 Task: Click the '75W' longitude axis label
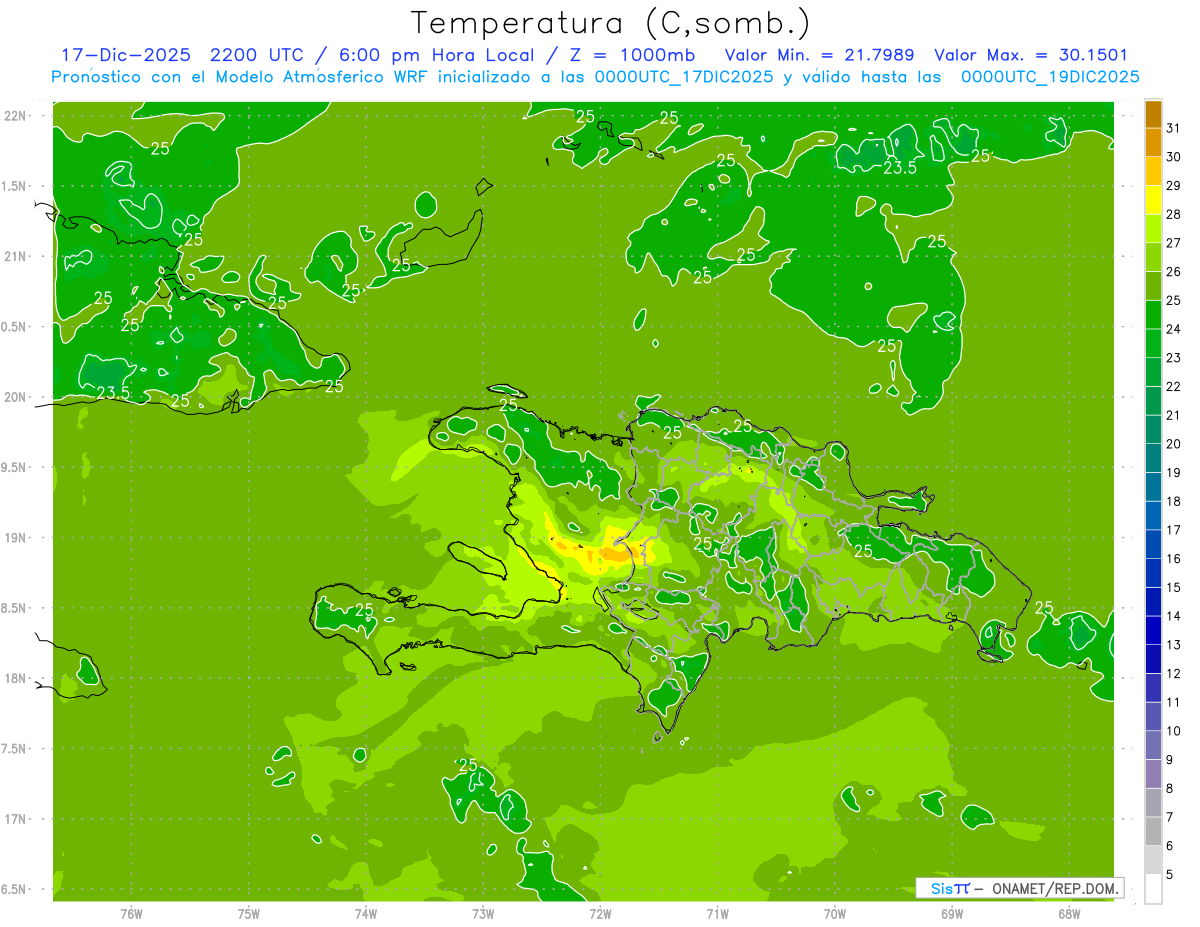pyautogui.click(x=249, y=914)
